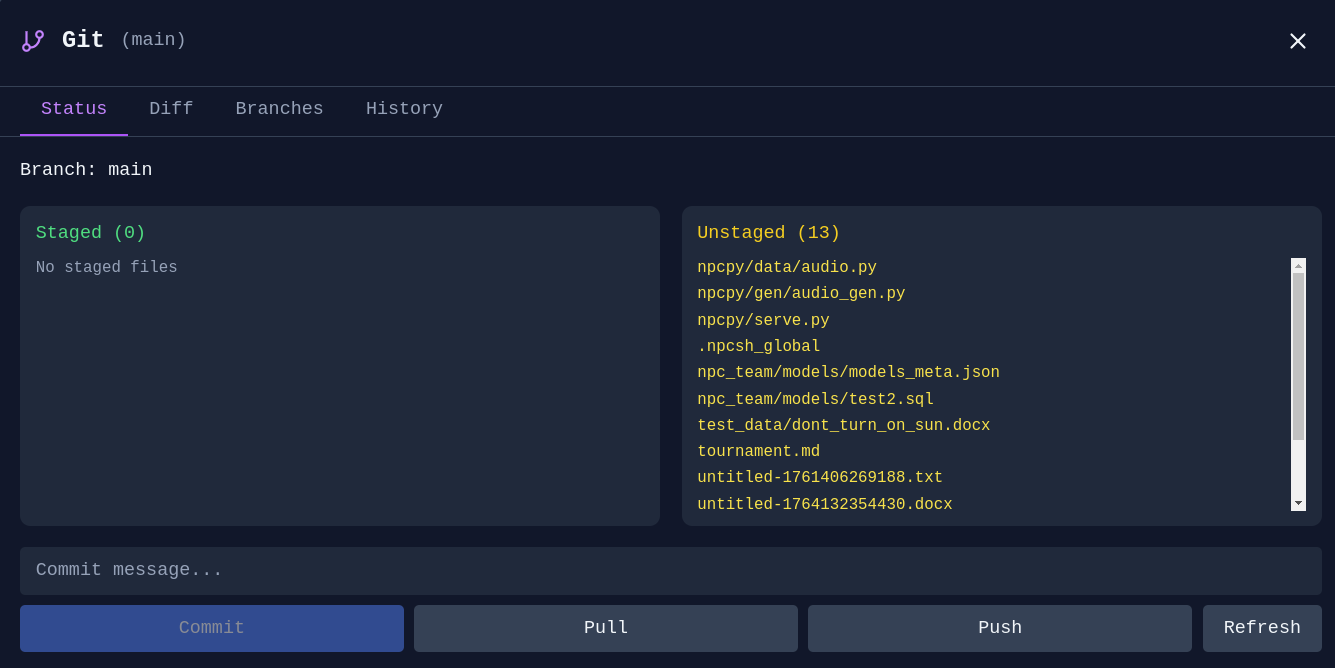Return to the Status tab
This screenshot has width=1335, height=668.
(x=74, y=108)
